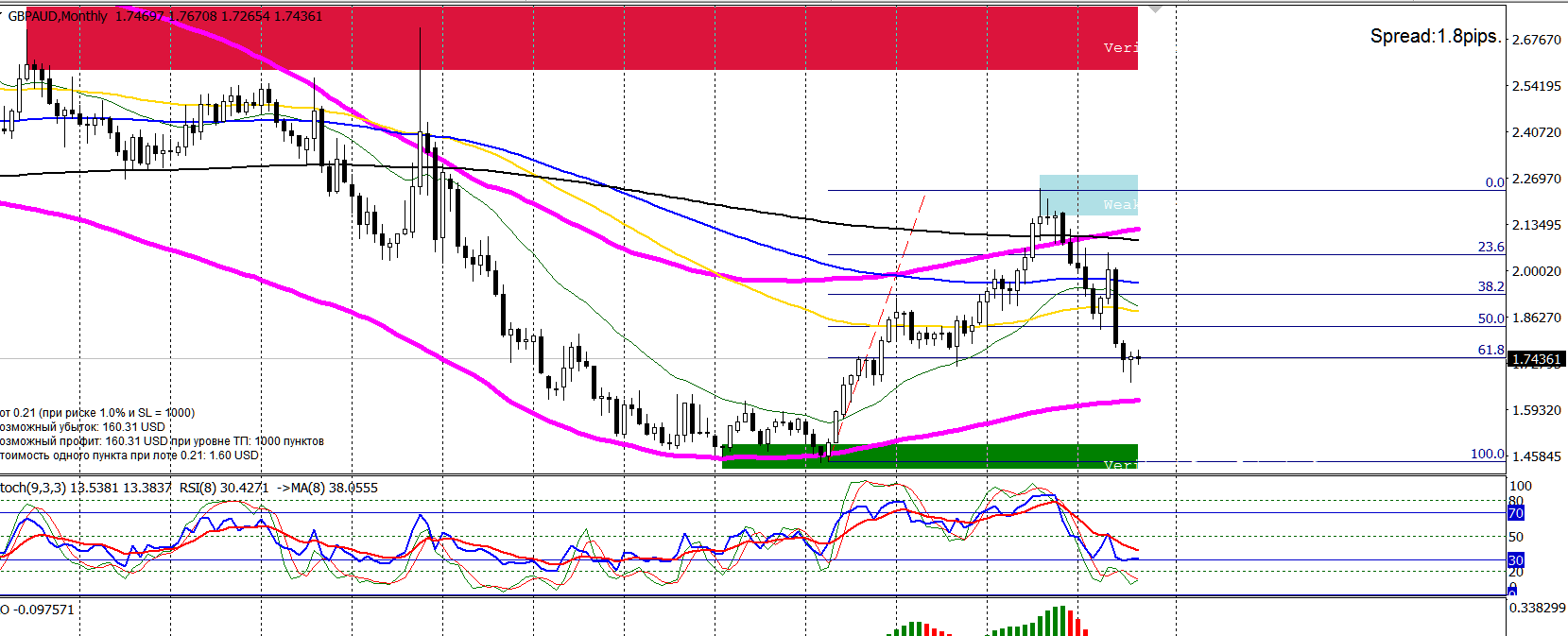
Task: Click the -0.097571 histogram indicator value
Action: [43, 610]
